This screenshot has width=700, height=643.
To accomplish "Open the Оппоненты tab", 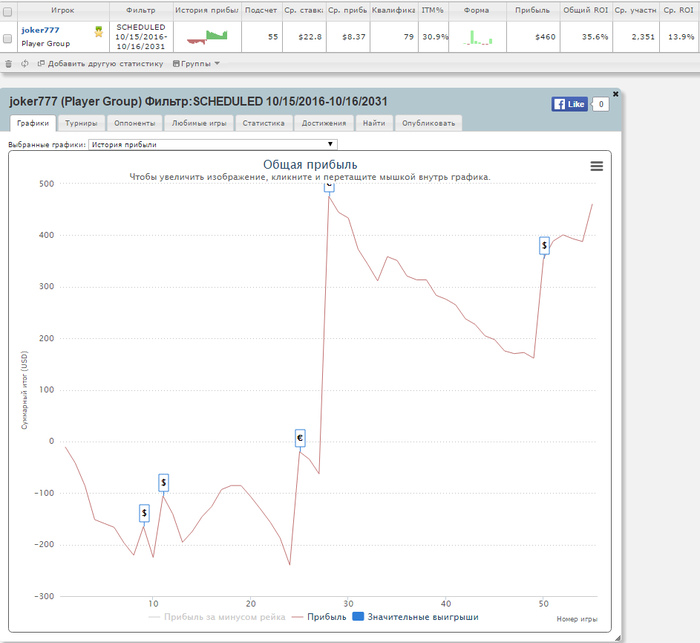I will pos(134,123).
